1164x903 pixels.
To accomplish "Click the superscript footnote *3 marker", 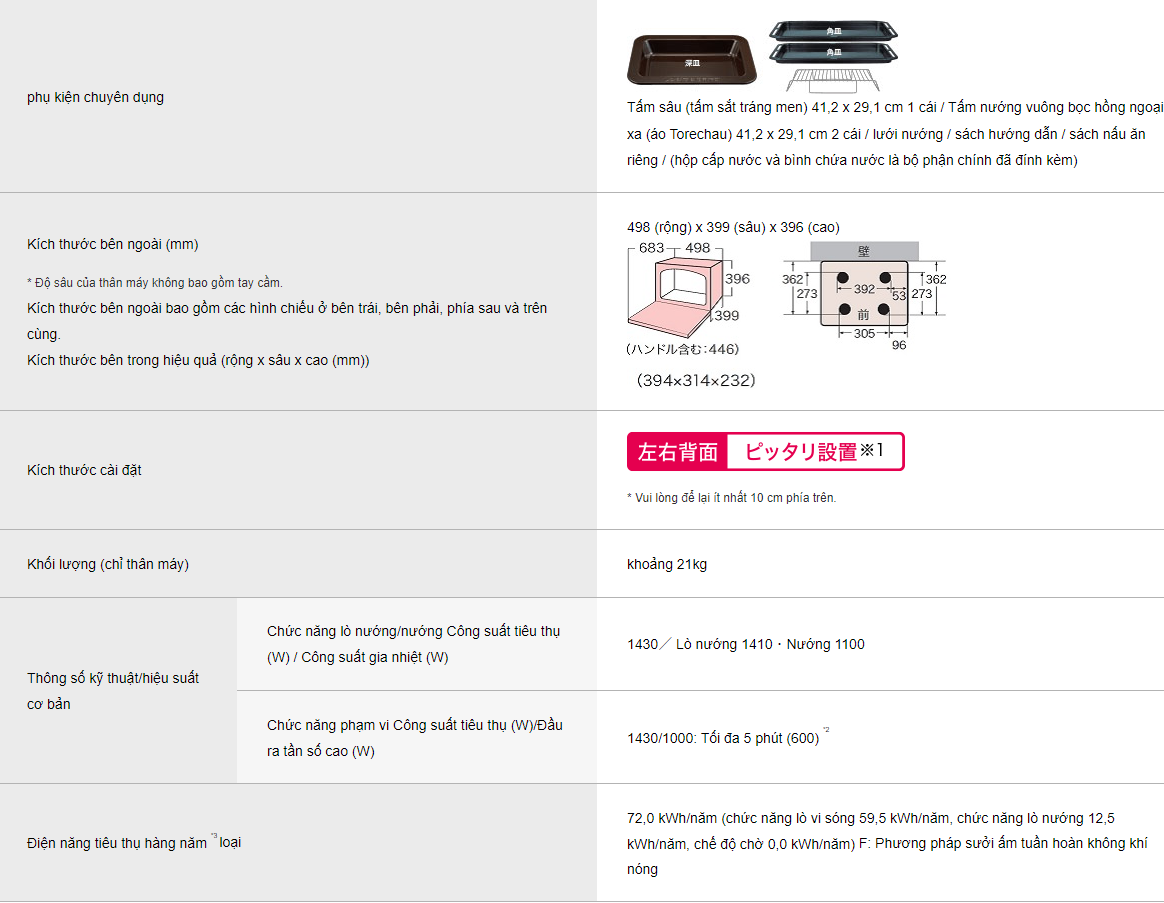I will coord(214,836).
